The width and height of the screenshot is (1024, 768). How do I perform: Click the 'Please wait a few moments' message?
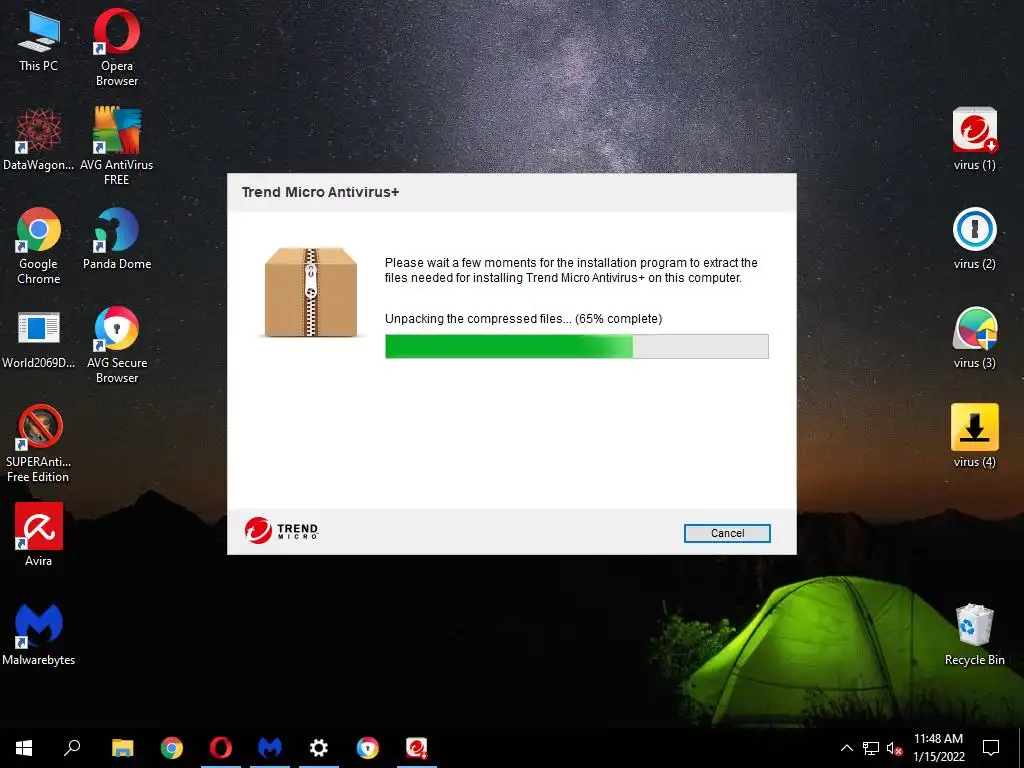point(571,270)
